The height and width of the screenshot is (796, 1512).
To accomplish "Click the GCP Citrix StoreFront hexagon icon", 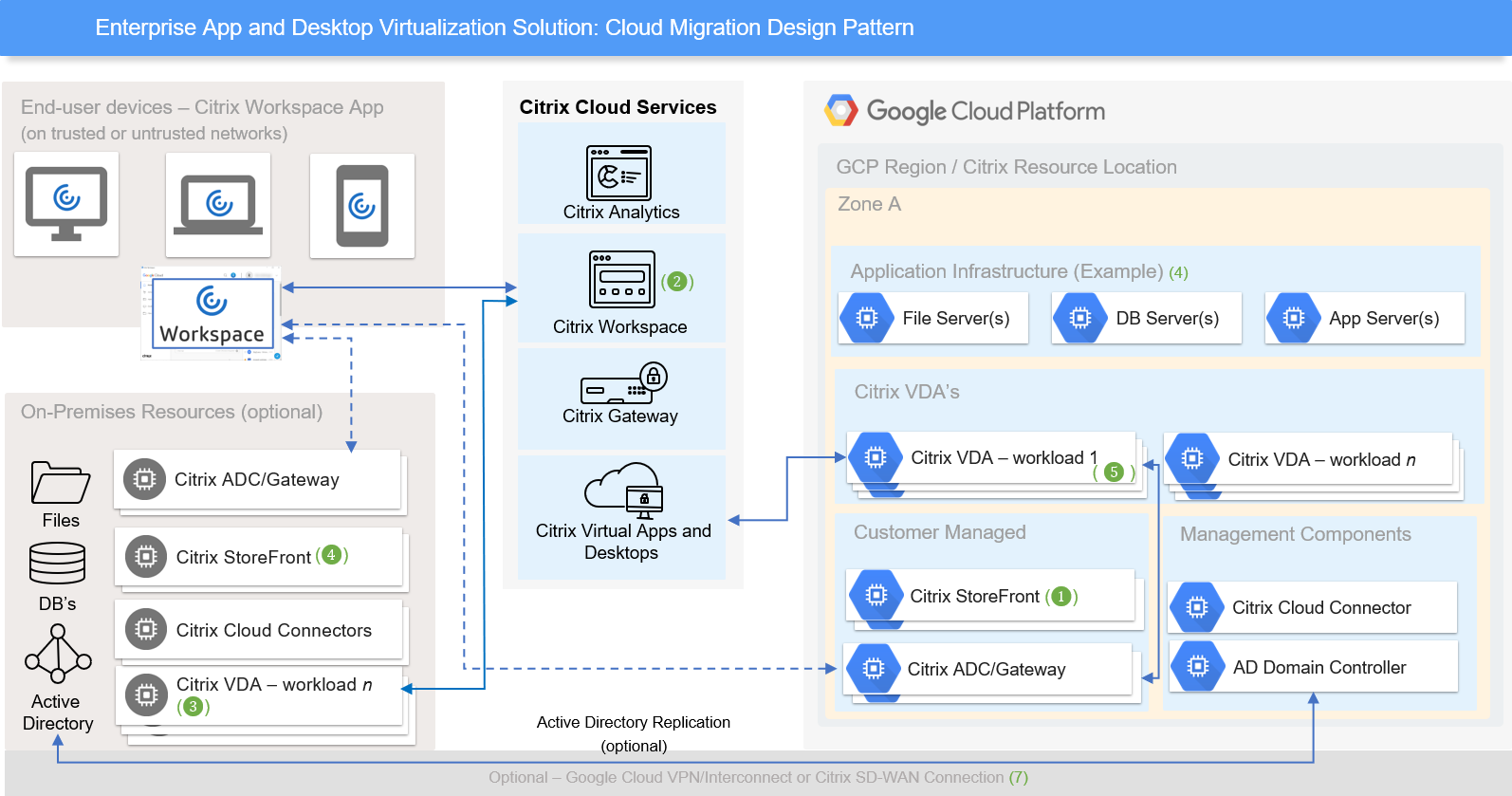I will (876, 595).
